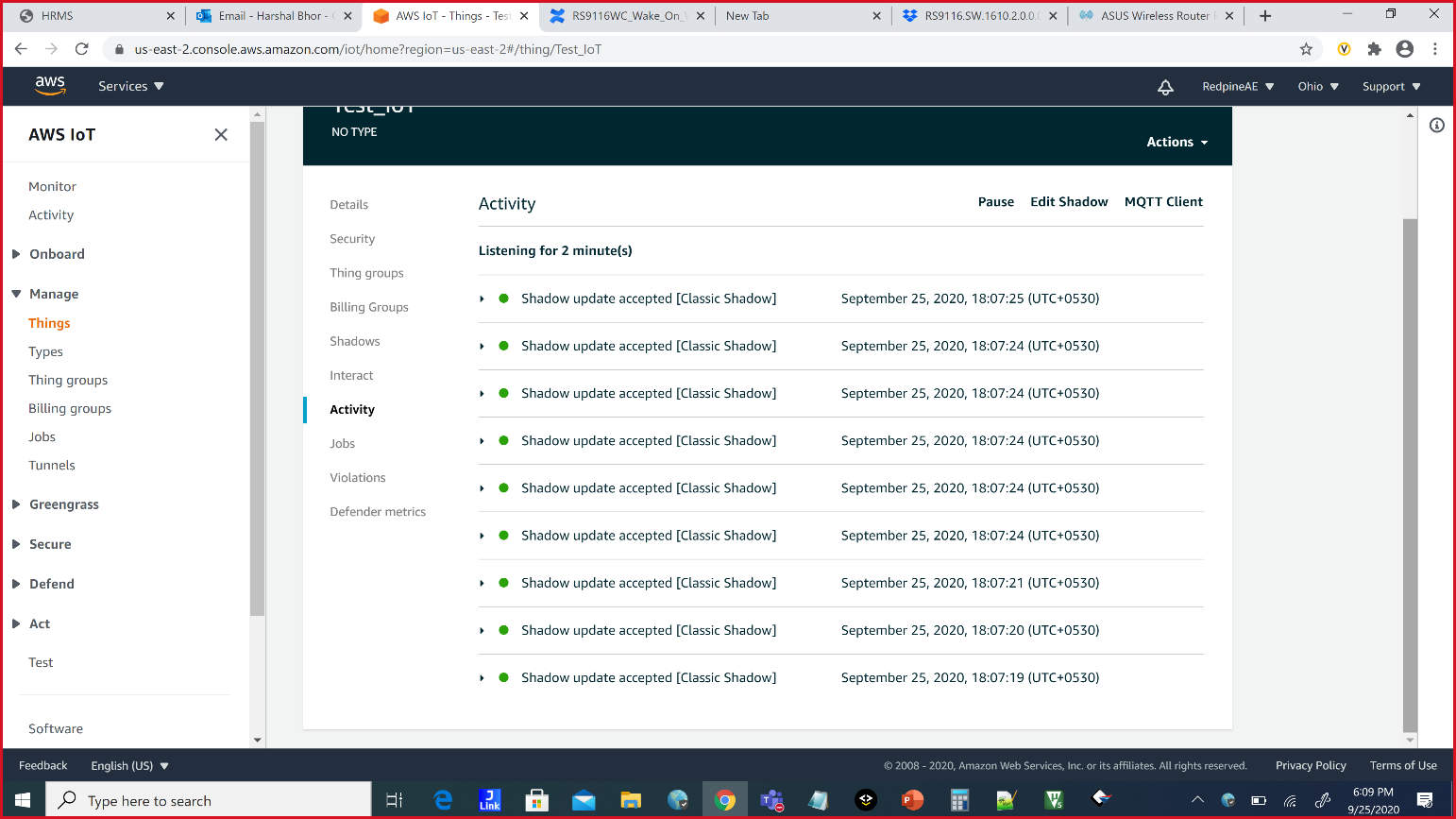The width and height of the screenshot is (1456, 819).
Task: Open the AWS home via aws logo
Action: coord(50,86)
